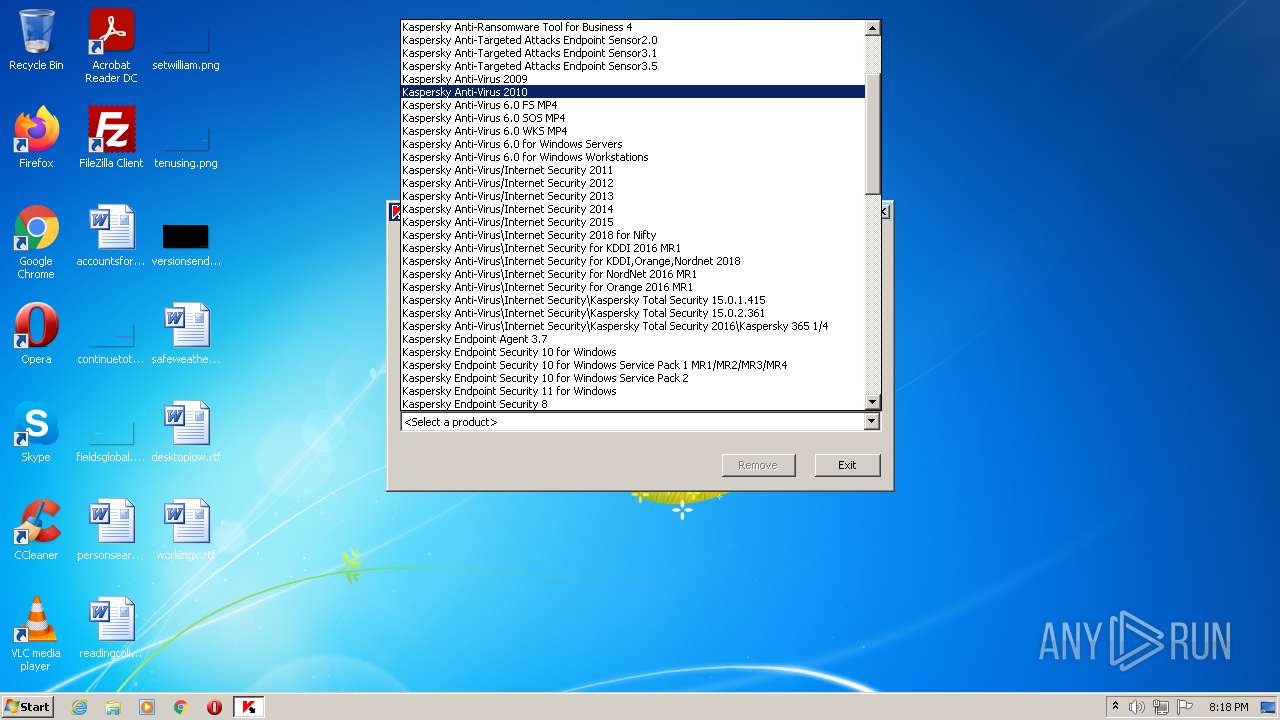This screenshot has width=1280, height=720.
Task: Choose Kaspersky Anti-Virus 6.0 WKS MP4
Action: pos(633,131)
